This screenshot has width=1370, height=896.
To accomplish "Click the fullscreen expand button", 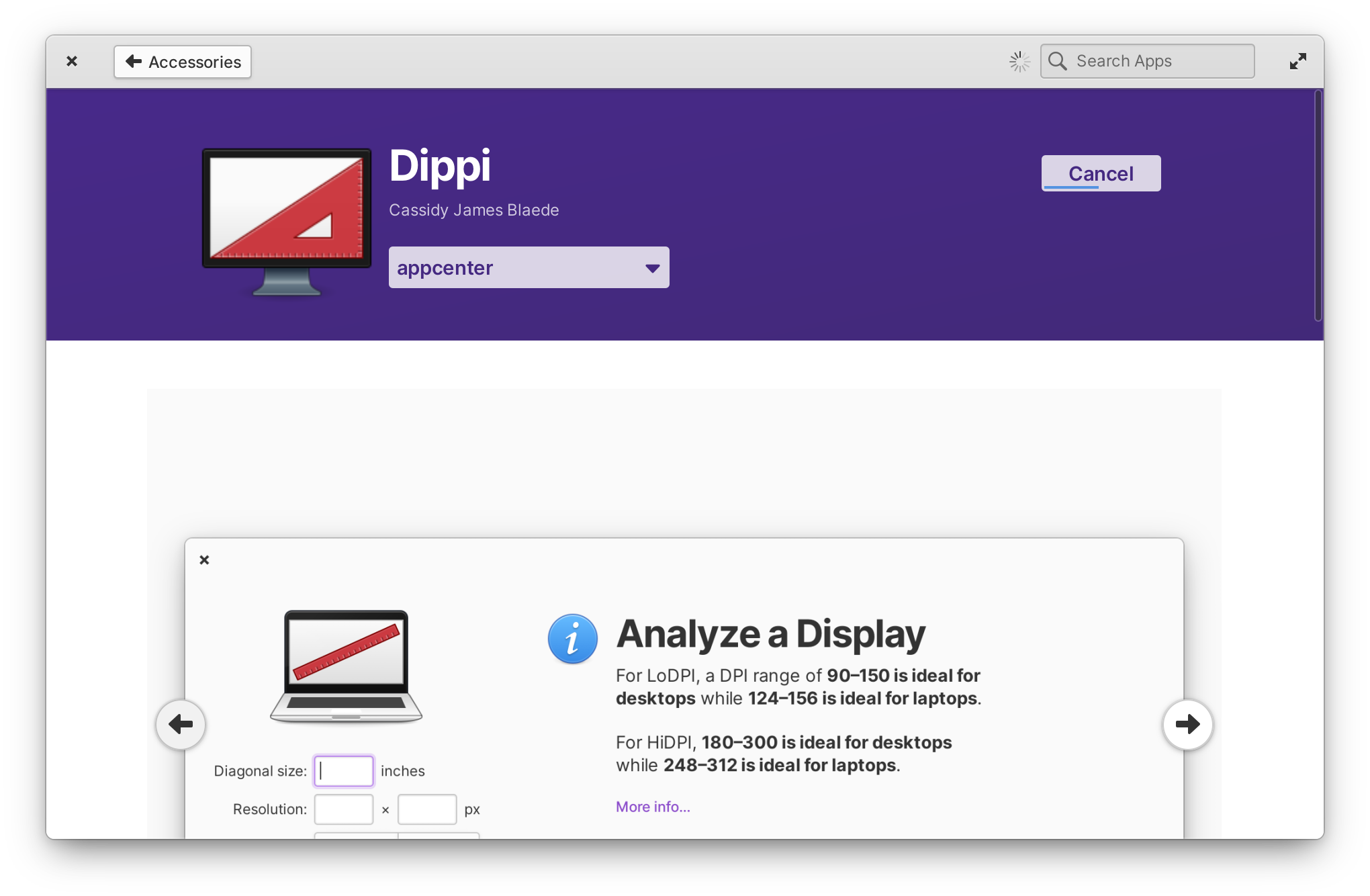I will click(1298, 61).
